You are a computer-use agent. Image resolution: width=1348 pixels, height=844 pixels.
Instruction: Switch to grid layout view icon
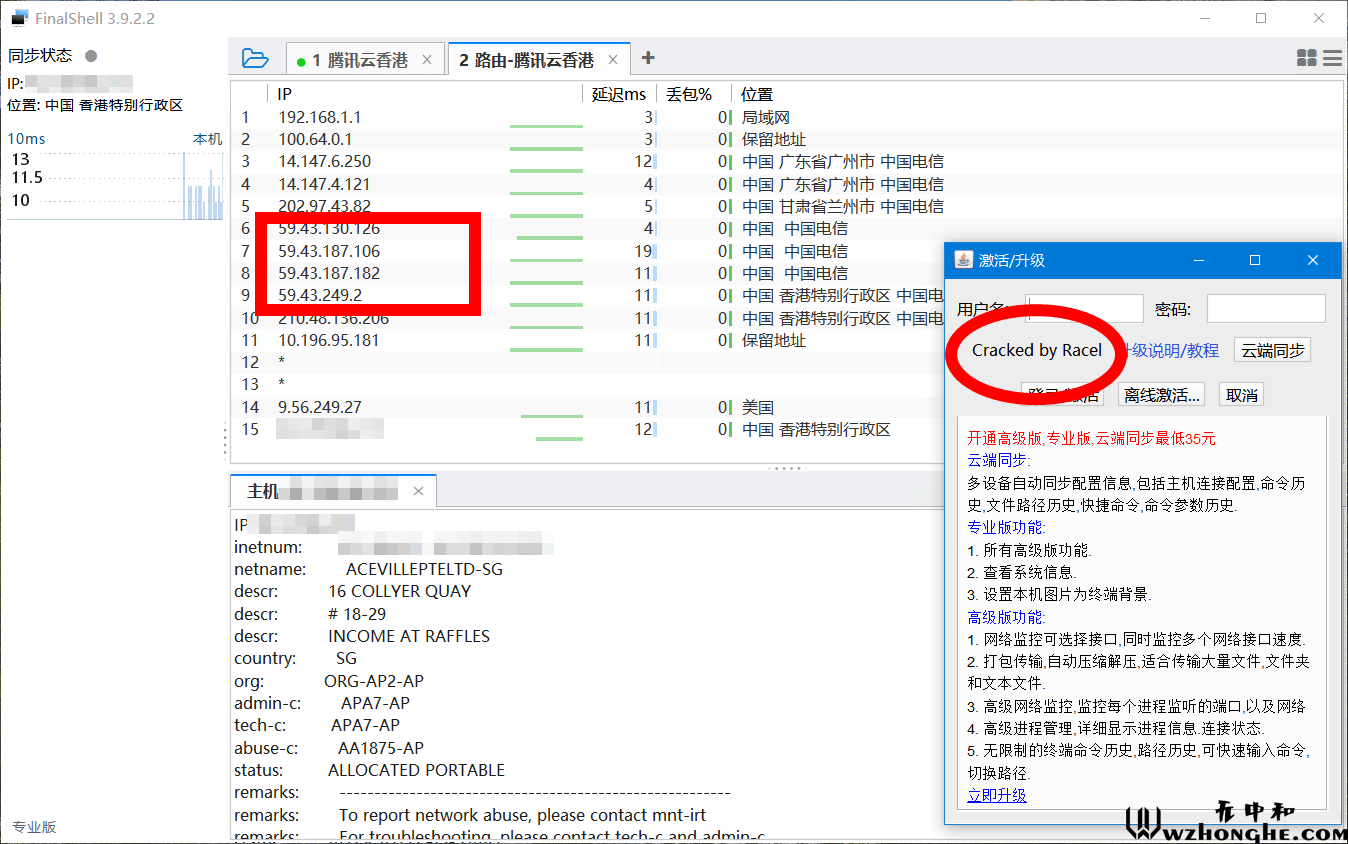[1306, 59]
